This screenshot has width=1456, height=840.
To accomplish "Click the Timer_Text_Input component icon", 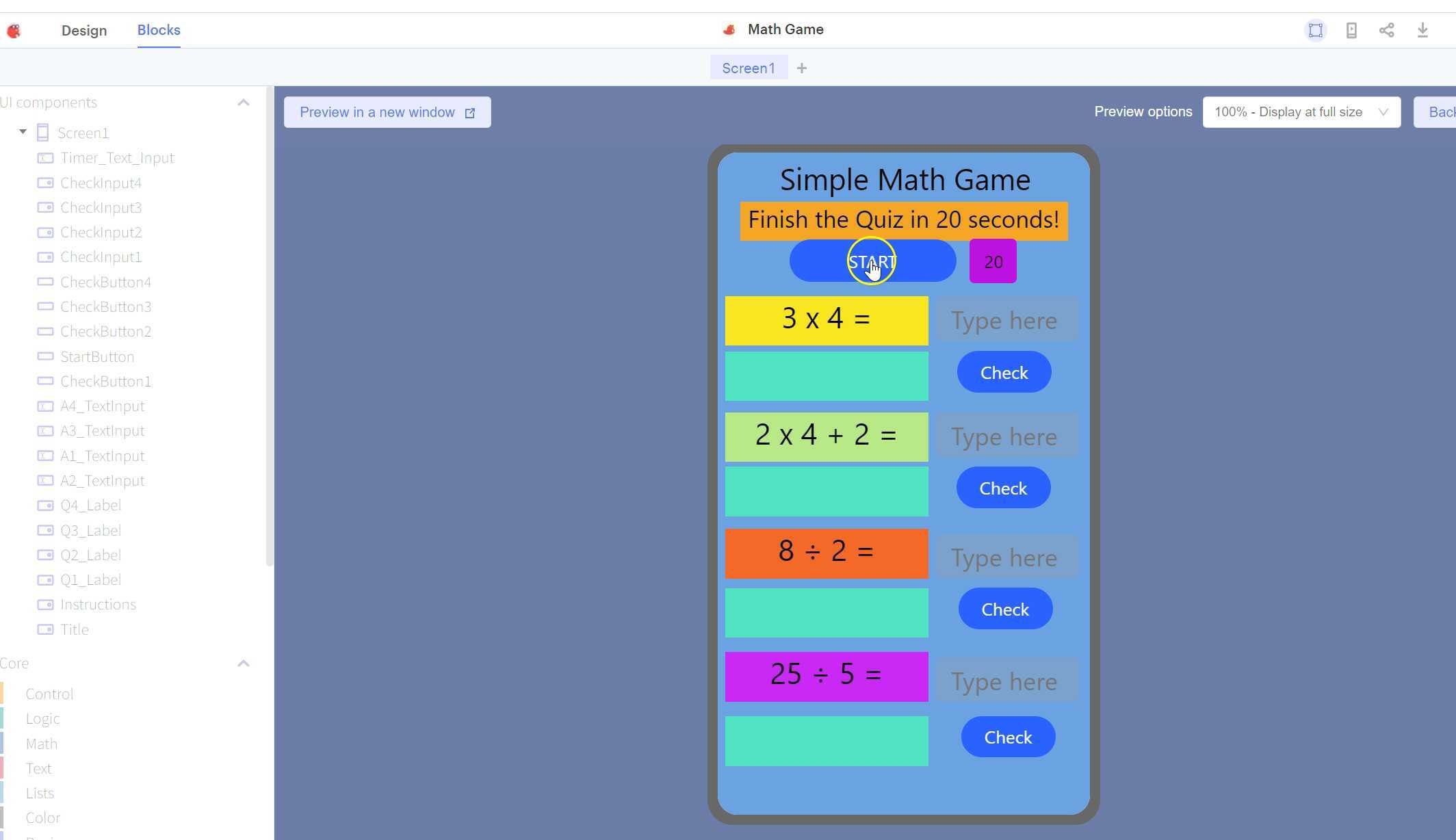I will pyautogui.click(x=45, y=158).
